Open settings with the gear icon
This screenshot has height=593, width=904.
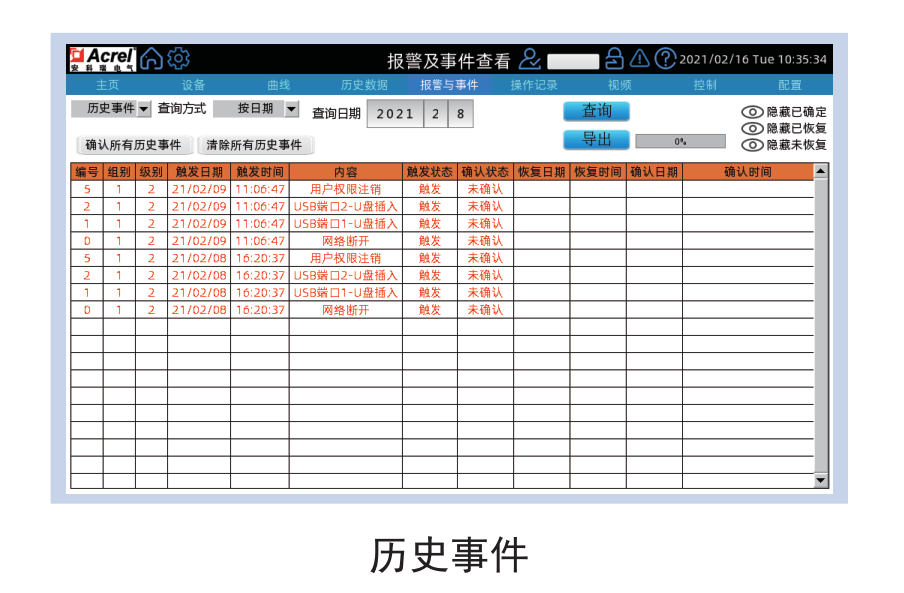(x=178, y=59)
